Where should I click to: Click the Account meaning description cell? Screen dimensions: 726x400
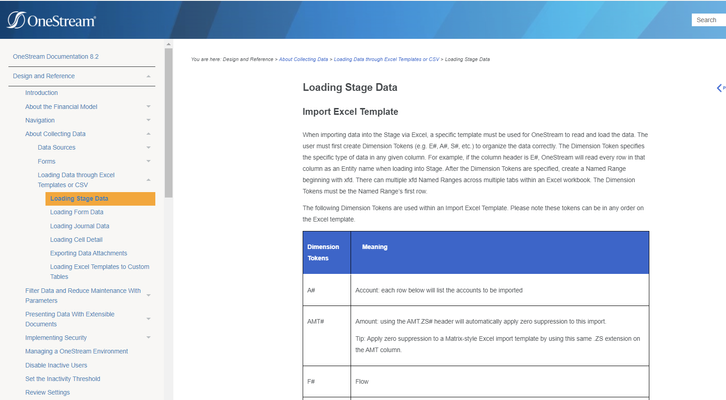[500, 290]
